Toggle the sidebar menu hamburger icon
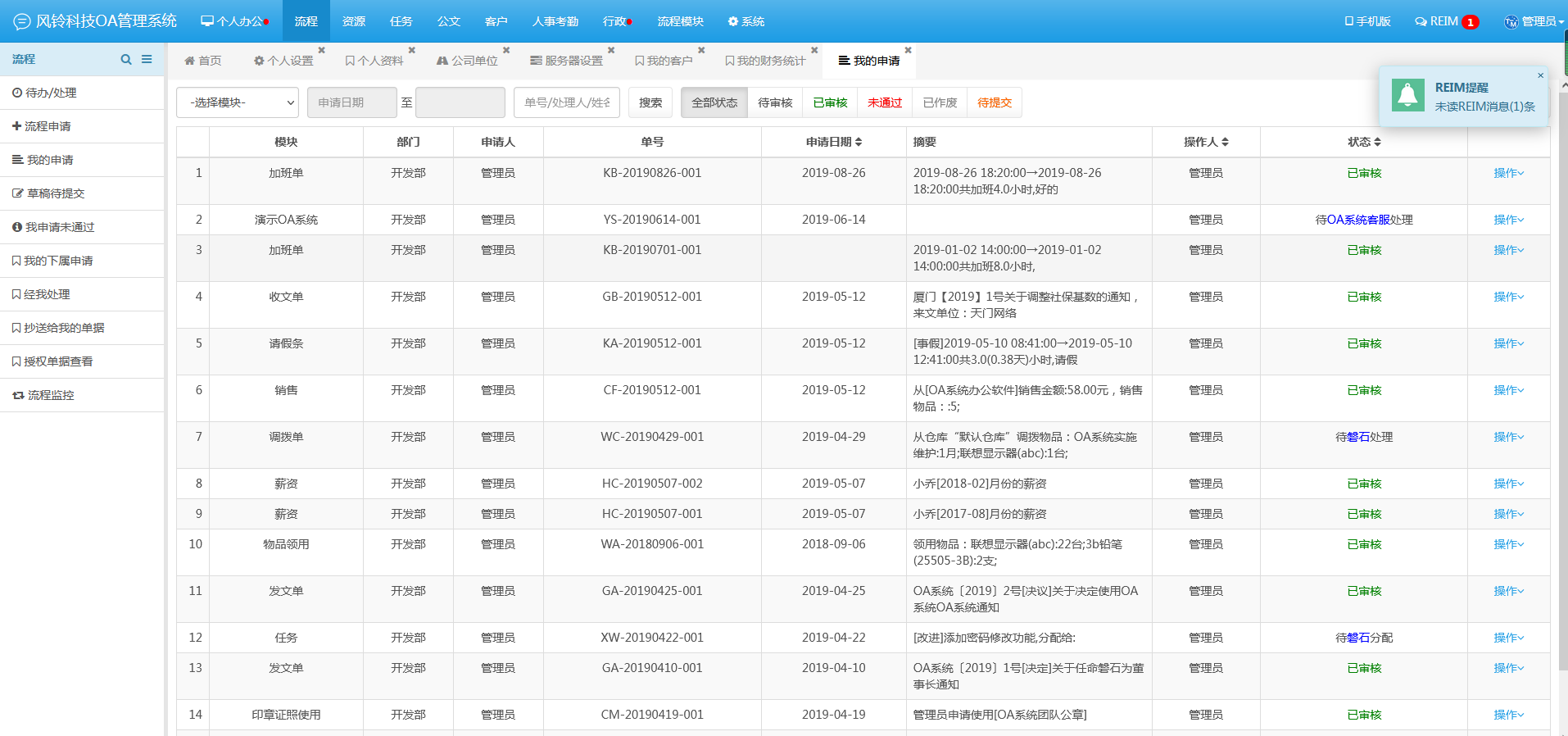Viewport: 1568px width, 736px height. 147,59
